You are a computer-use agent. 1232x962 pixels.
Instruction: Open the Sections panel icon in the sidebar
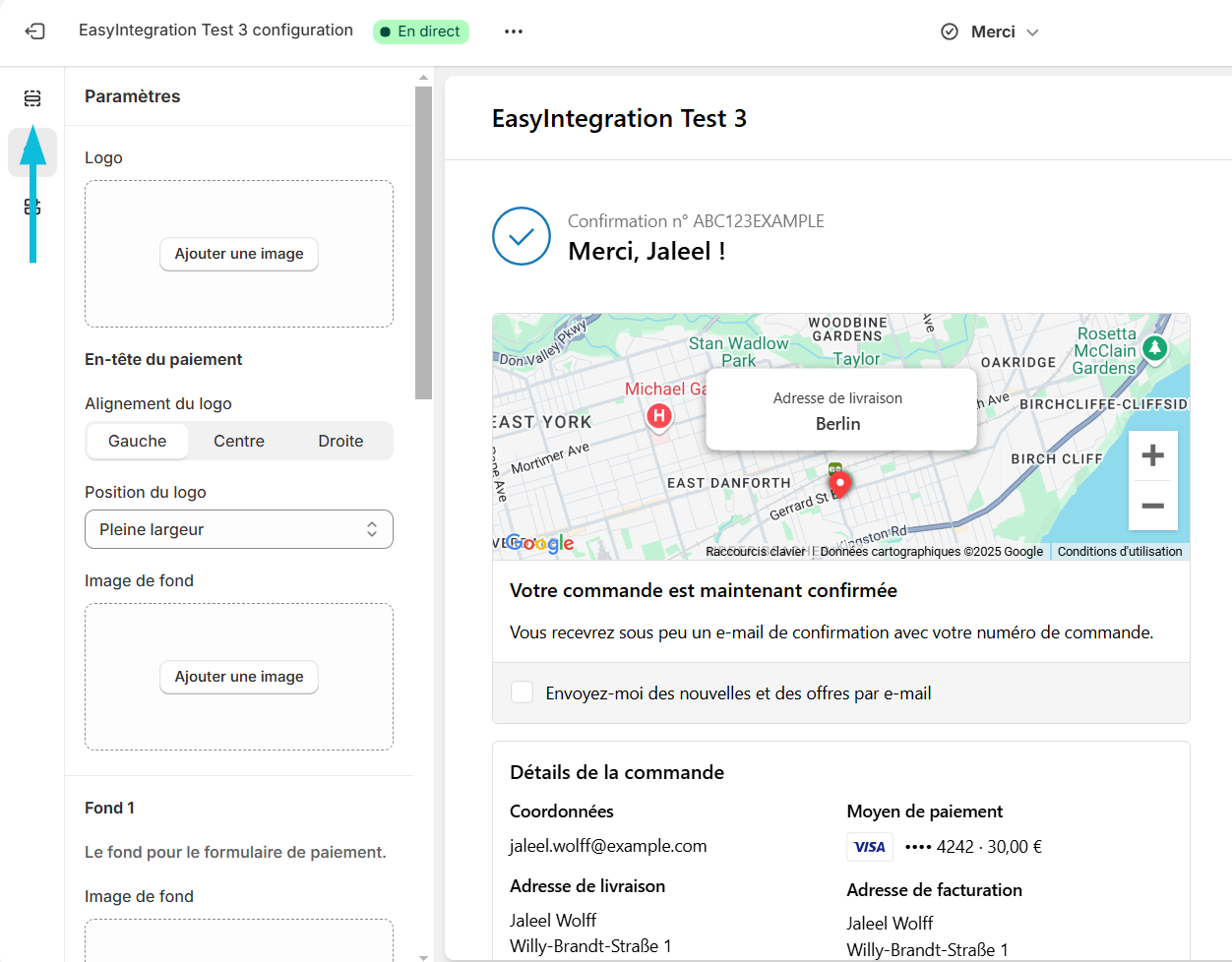tap(32, 98)
